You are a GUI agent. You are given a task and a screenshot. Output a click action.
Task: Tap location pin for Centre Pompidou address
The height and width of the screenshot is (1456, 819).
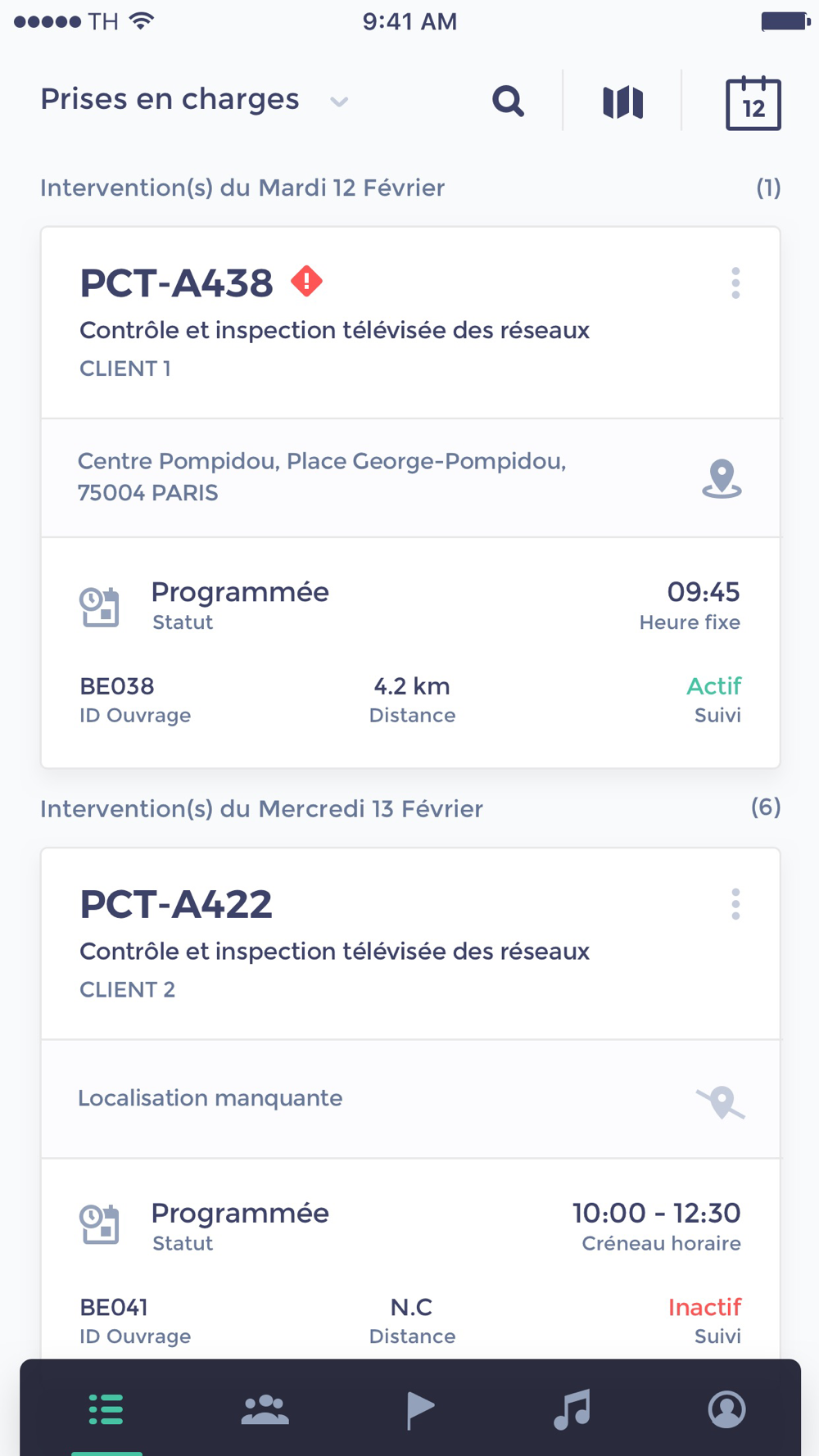[722, 478]
